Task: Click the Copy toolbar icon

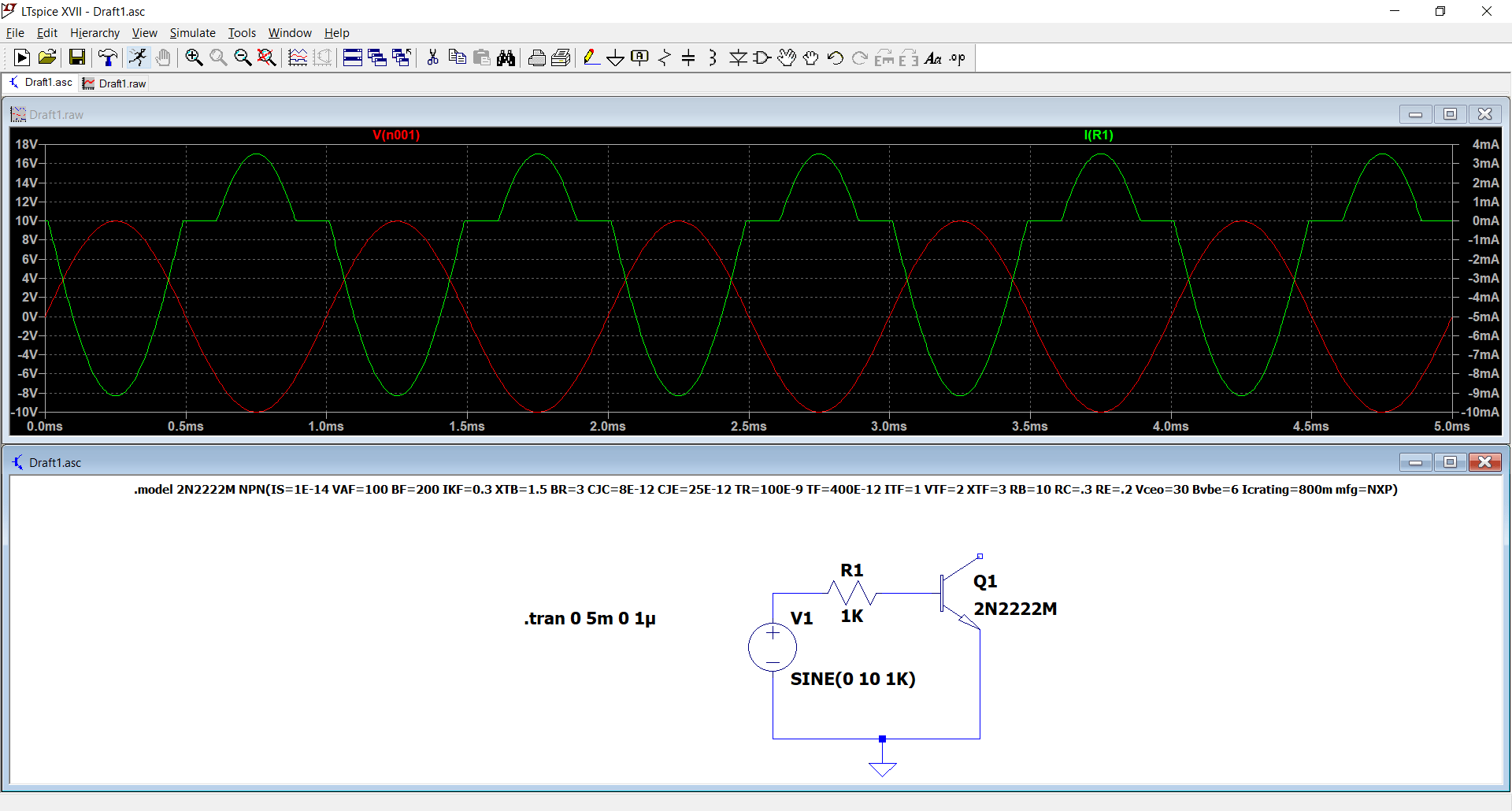Action: (x=457, y=57)
